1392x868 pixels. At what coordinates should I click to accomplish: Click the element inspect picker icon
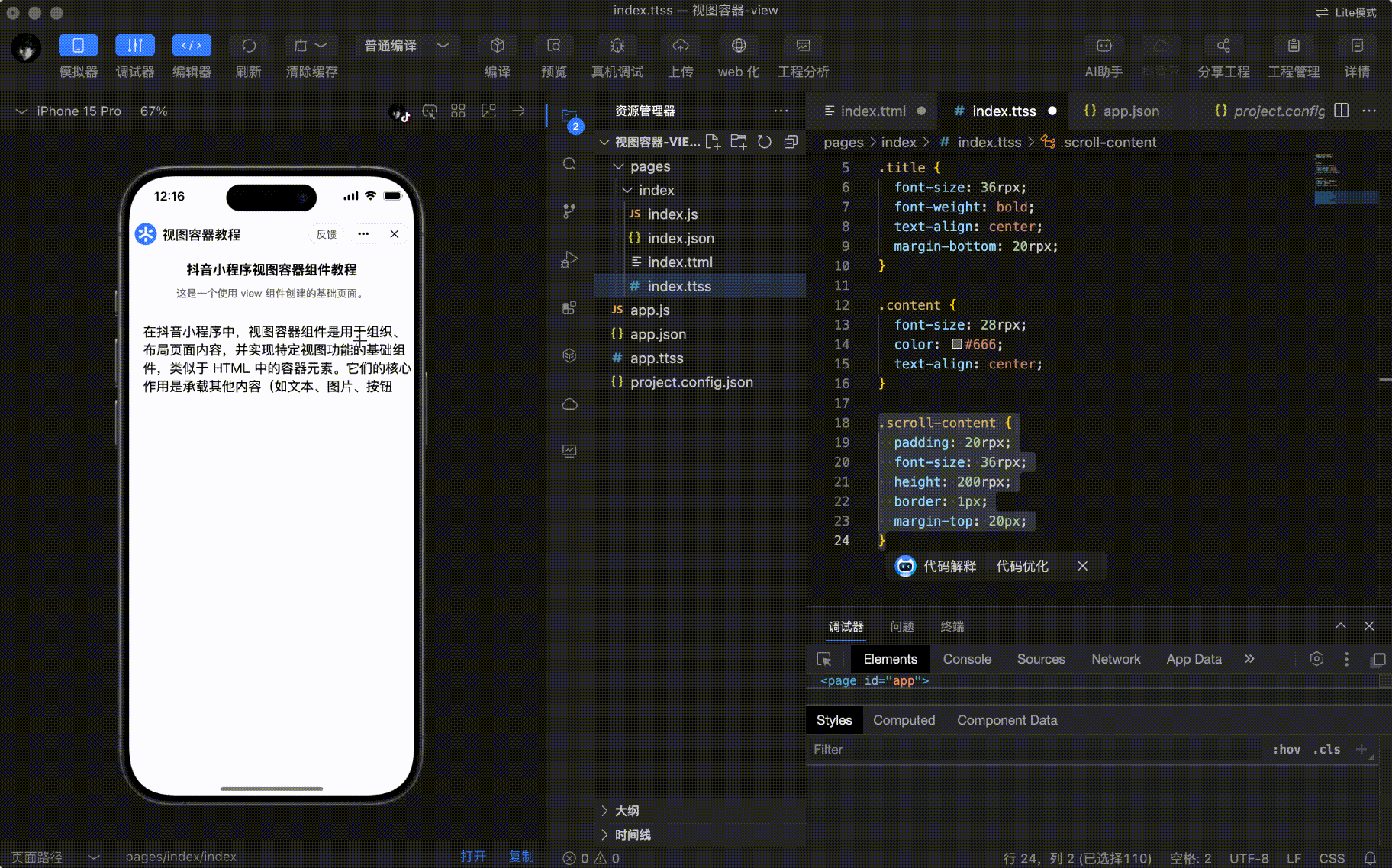(824, 659)
